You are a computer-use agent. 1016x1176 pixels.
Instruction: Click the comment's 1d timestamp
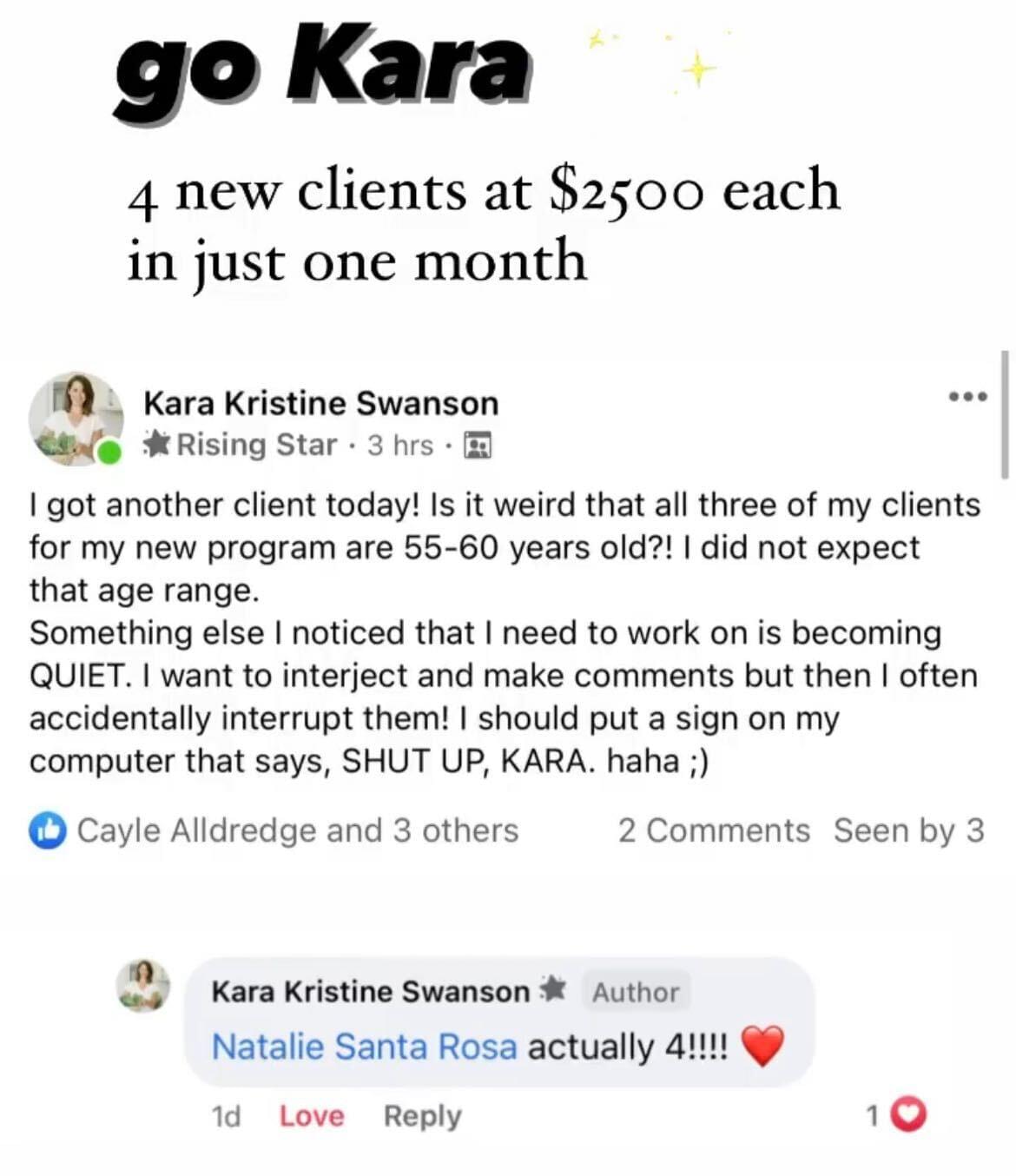coord(226,1116)
